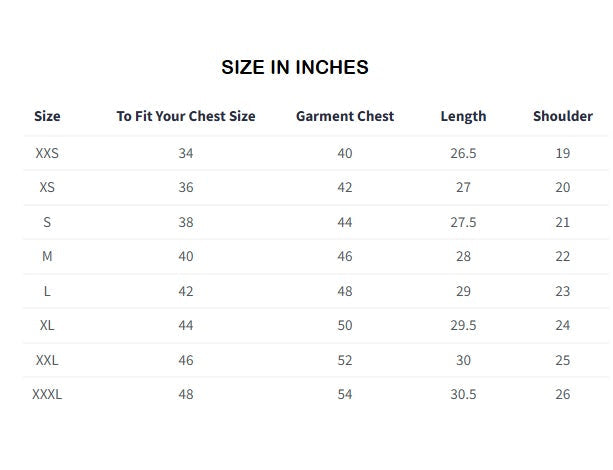
Task: Click the Length column header
Action: click(463, 117)
